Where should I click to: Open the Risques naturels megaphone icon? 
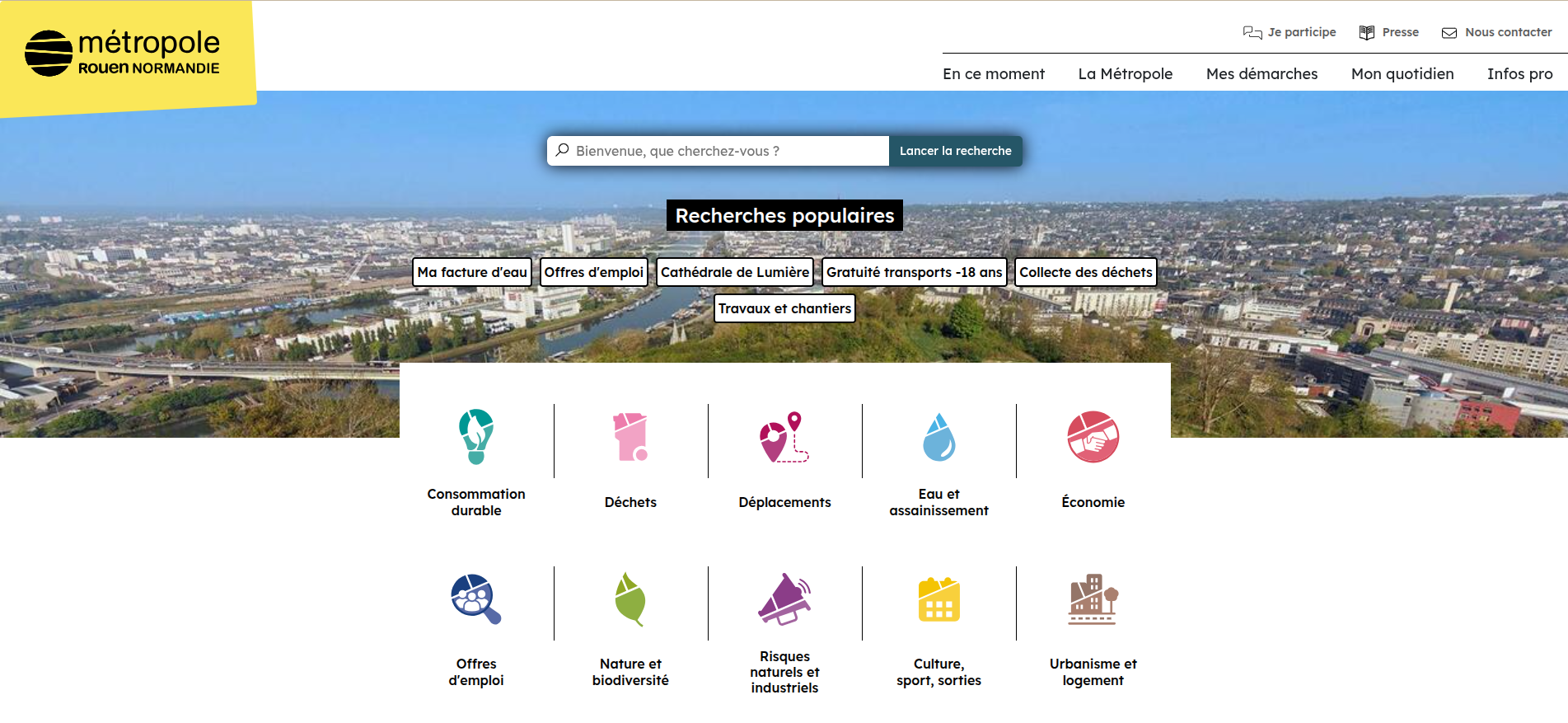point(784,599)
